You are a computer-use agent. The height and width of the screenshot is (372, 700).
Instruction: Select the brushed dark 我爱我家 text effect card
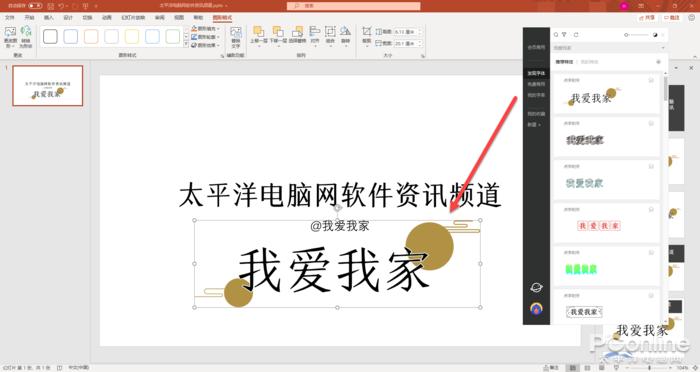tap(606, 136)
